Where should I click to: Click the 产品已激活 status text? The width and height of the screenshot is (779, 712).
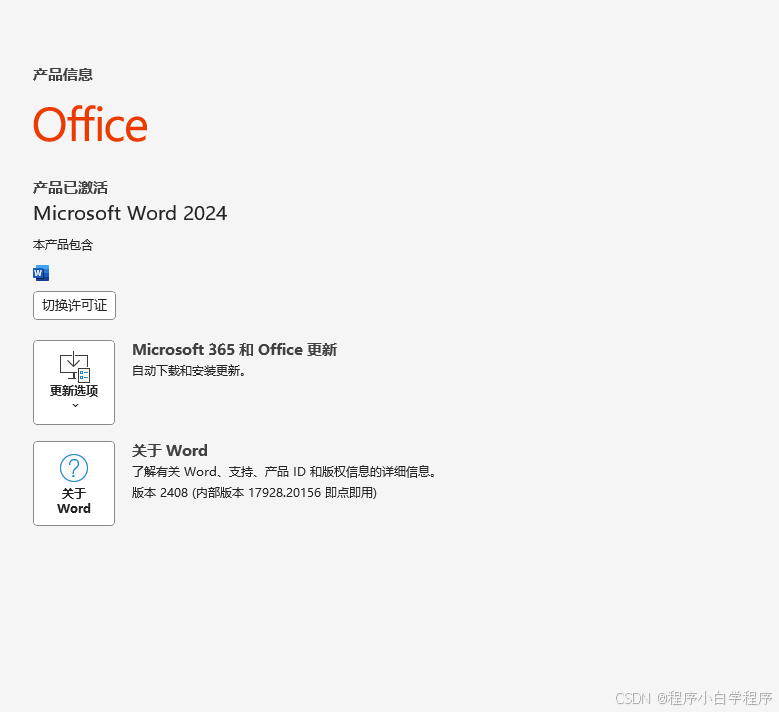pyautogui.click(x=71, y=187)
